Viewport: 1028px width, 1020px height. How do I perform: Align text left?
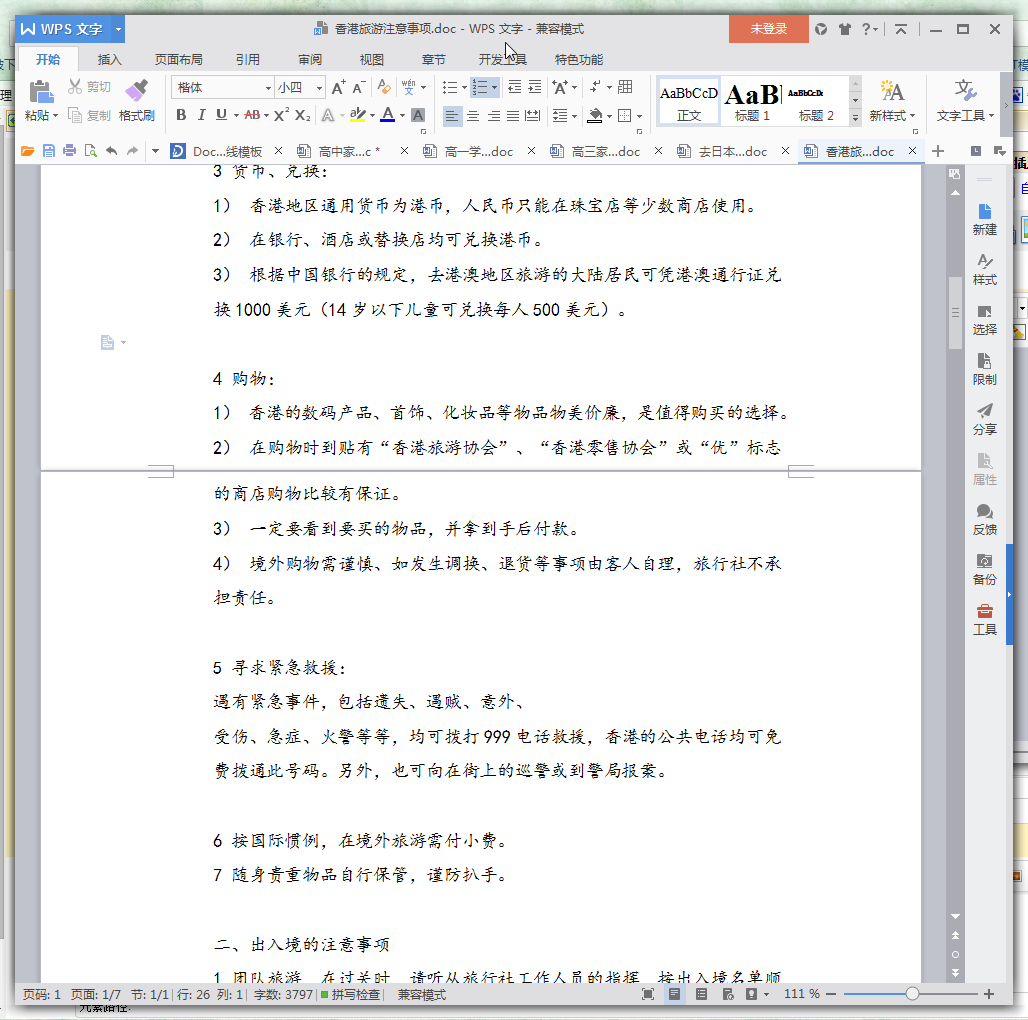[x=452, y=116]
